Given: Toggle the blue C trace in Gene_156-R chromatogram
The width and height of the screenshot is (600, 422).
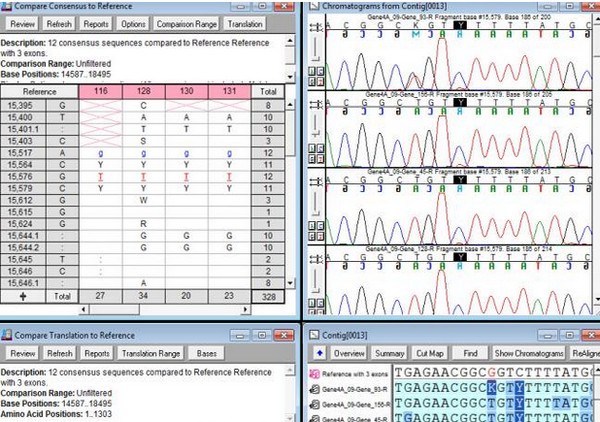Looking at the screenshot, I should pyautogui.click(x=320, y=148).
